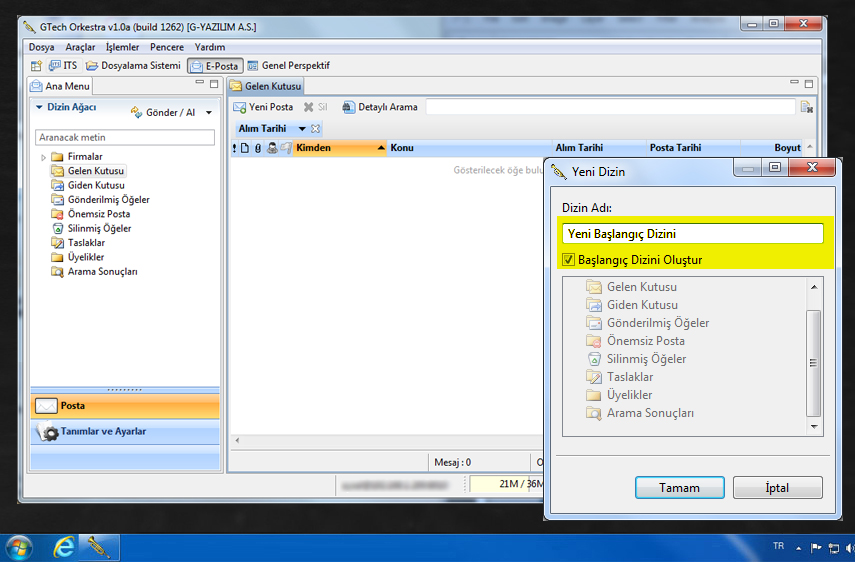Image resolution: width=855 pixels, height=562 pixels.
Task: Click the clear search icon at right
Action: (x=806, y=107)
